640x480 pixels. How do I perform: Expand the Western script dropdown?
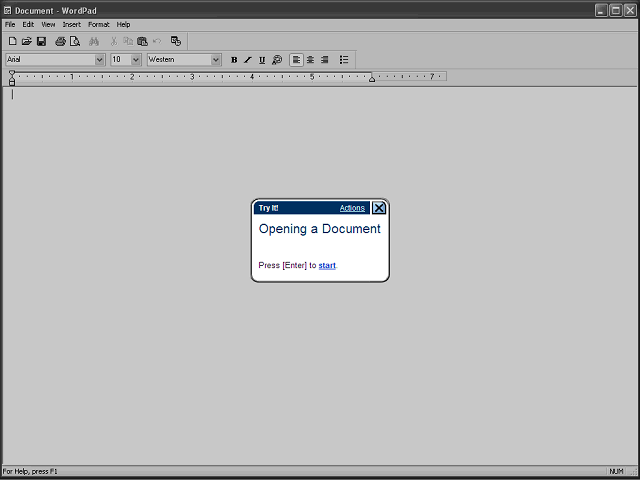pos(216,60)
